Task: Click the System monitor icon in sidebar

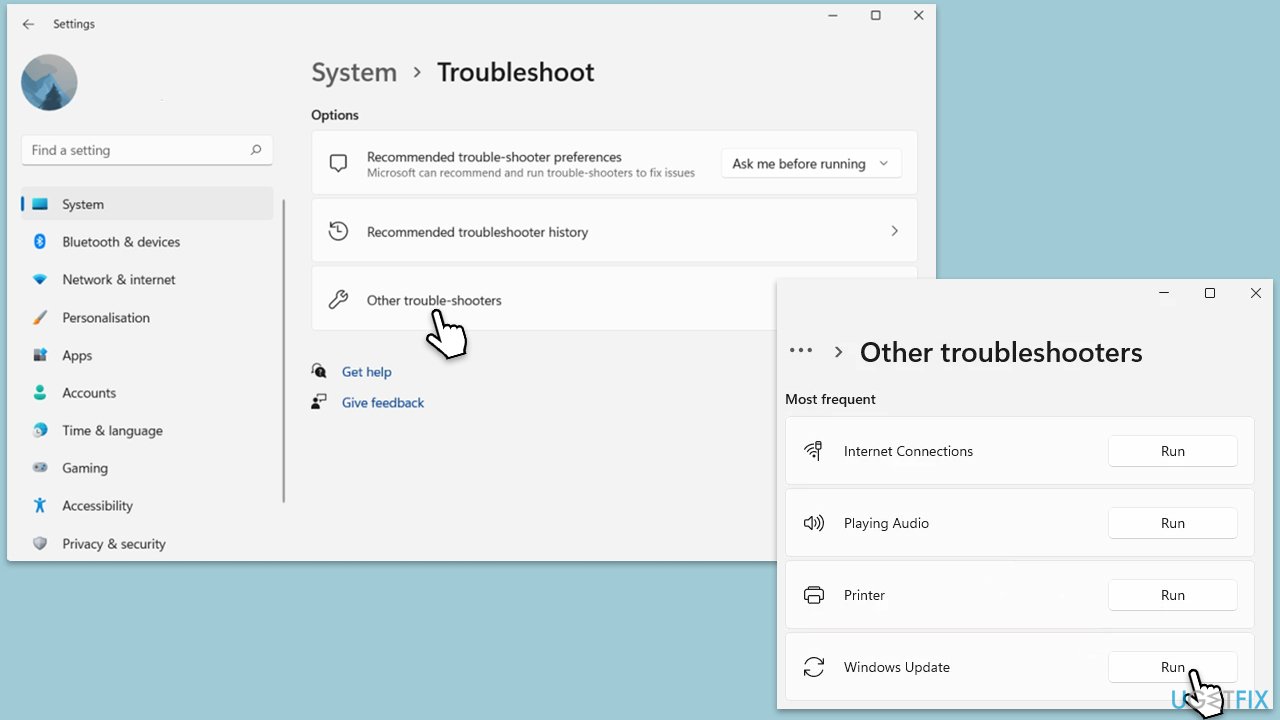Action: [x=40, y=204]
